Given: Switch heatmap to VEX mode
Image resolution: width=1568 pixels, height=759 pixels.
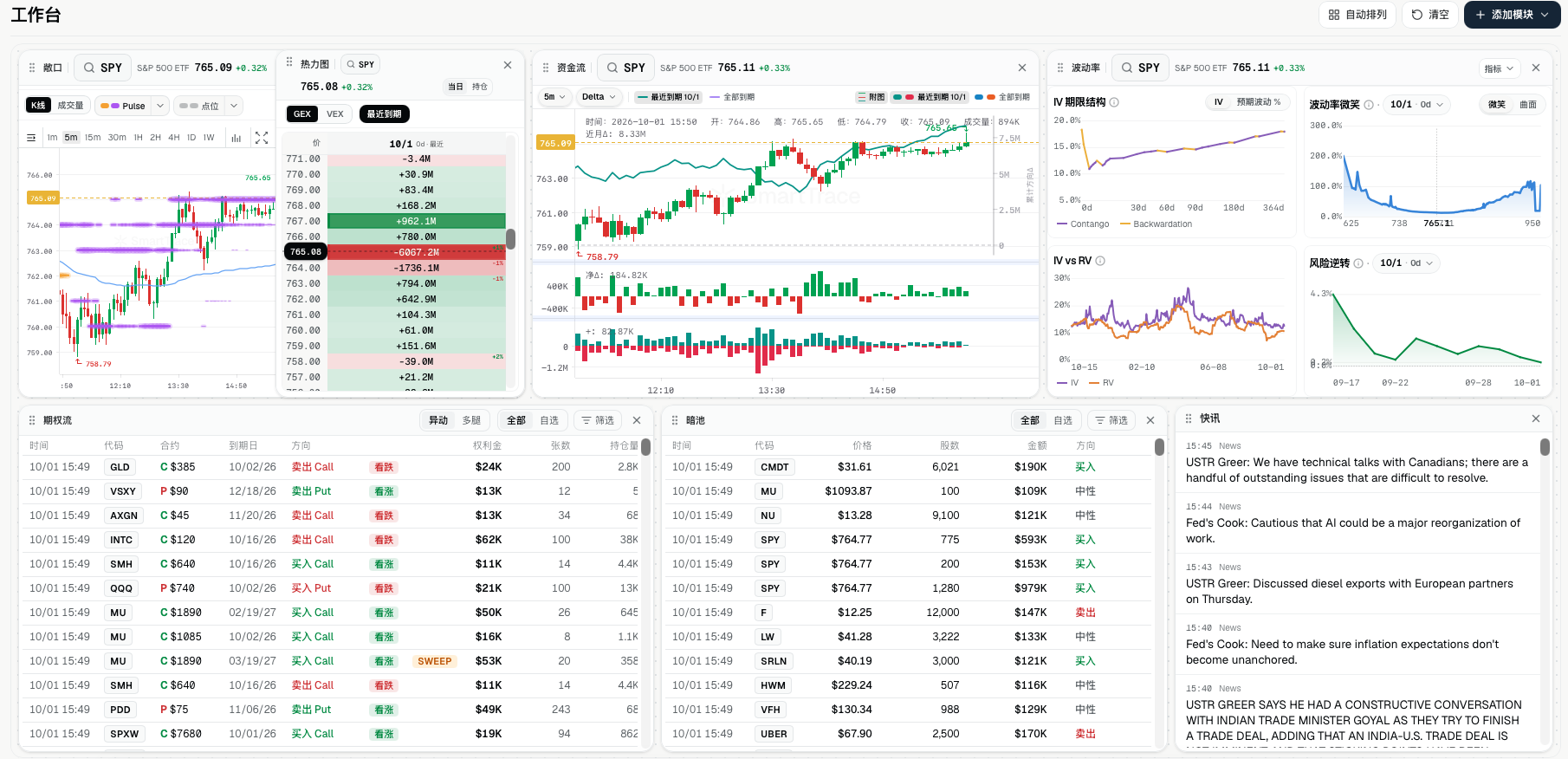Looking at the screenshot, I should point(335,114).
